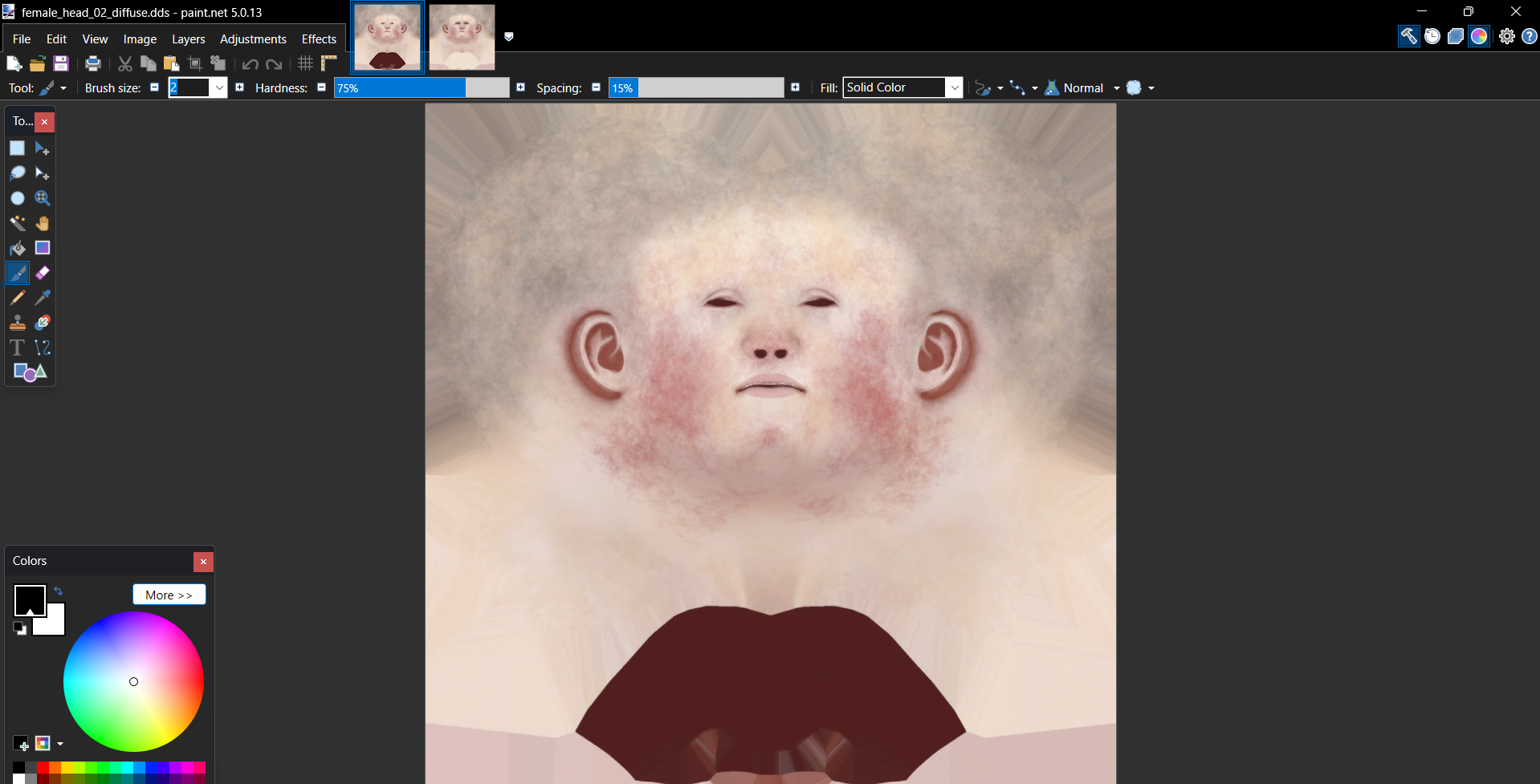Select the Recolor tool
The image size is (1540, 784).
click(x=43, y=323)
